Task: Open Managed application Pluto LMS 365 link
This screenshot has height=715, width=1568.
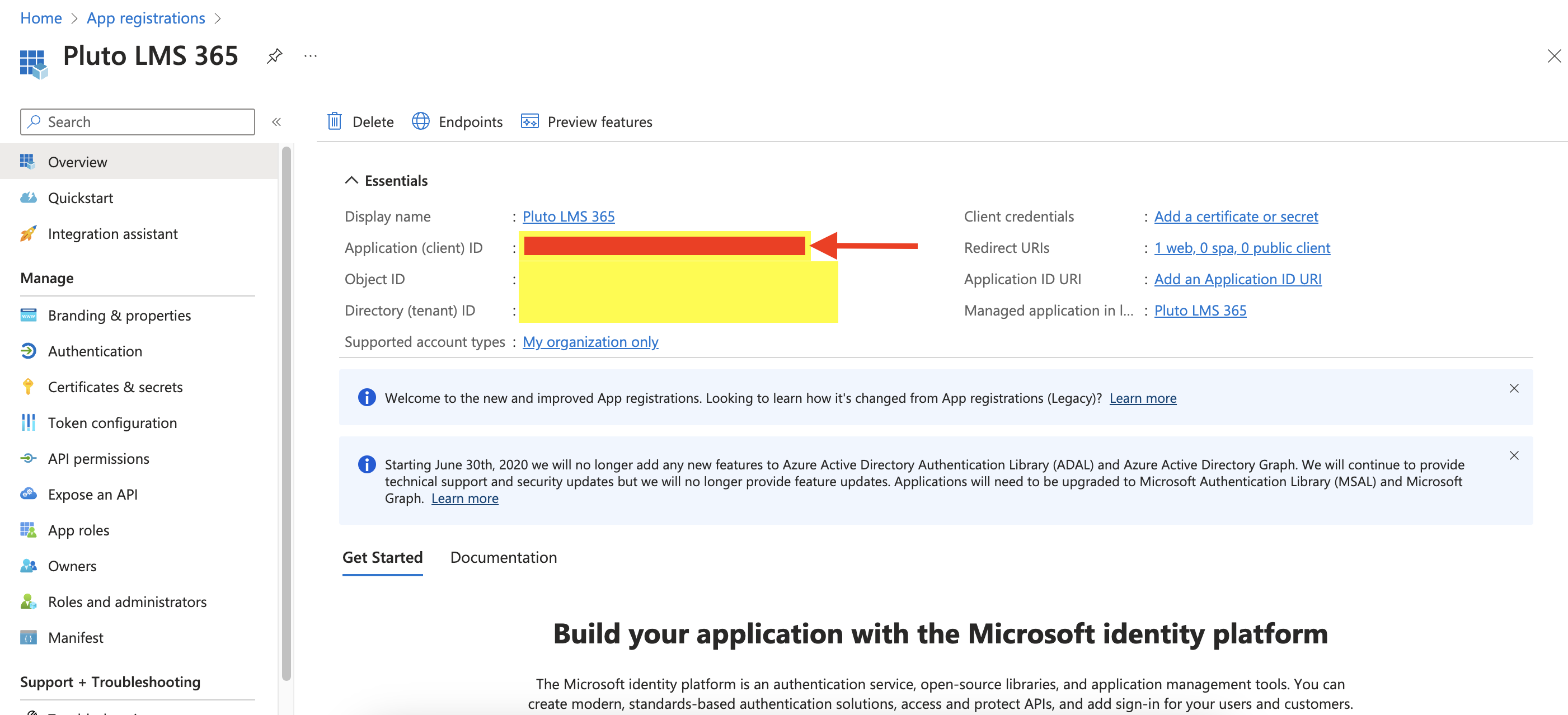Action: pos(1200,311)
